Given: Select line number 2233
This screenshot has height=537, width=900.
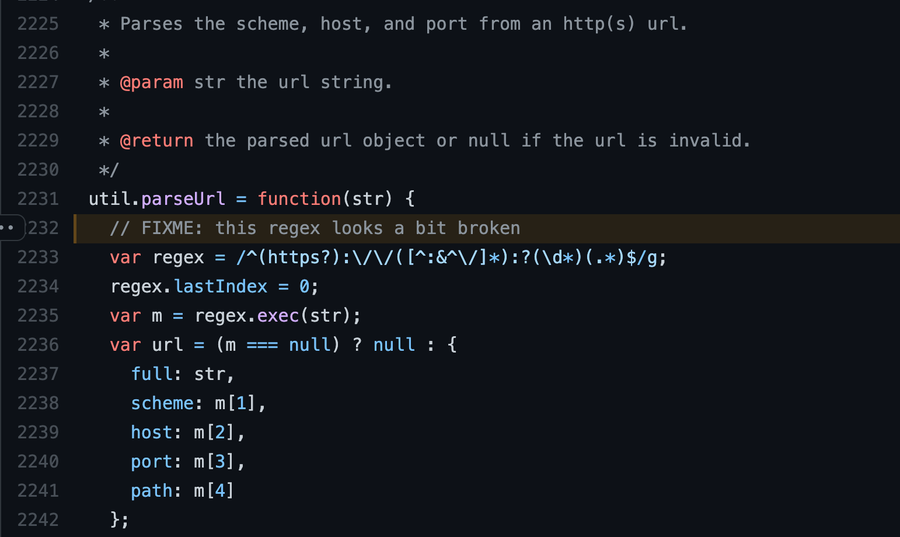Looking at the screenshot, I should click(x=38, y=257).
